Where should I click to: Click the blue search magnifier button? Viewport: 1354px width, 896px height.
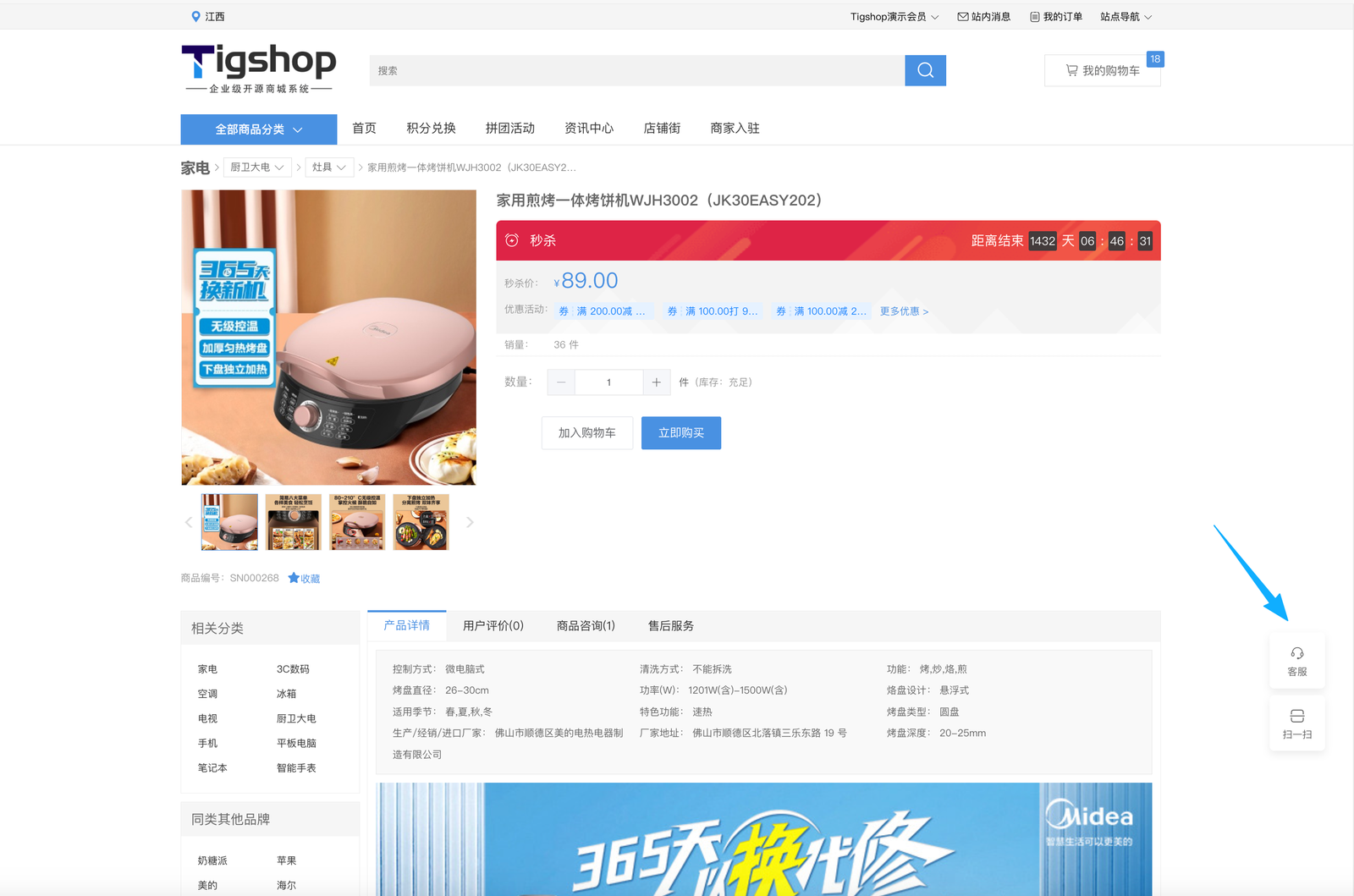[925, 70]
